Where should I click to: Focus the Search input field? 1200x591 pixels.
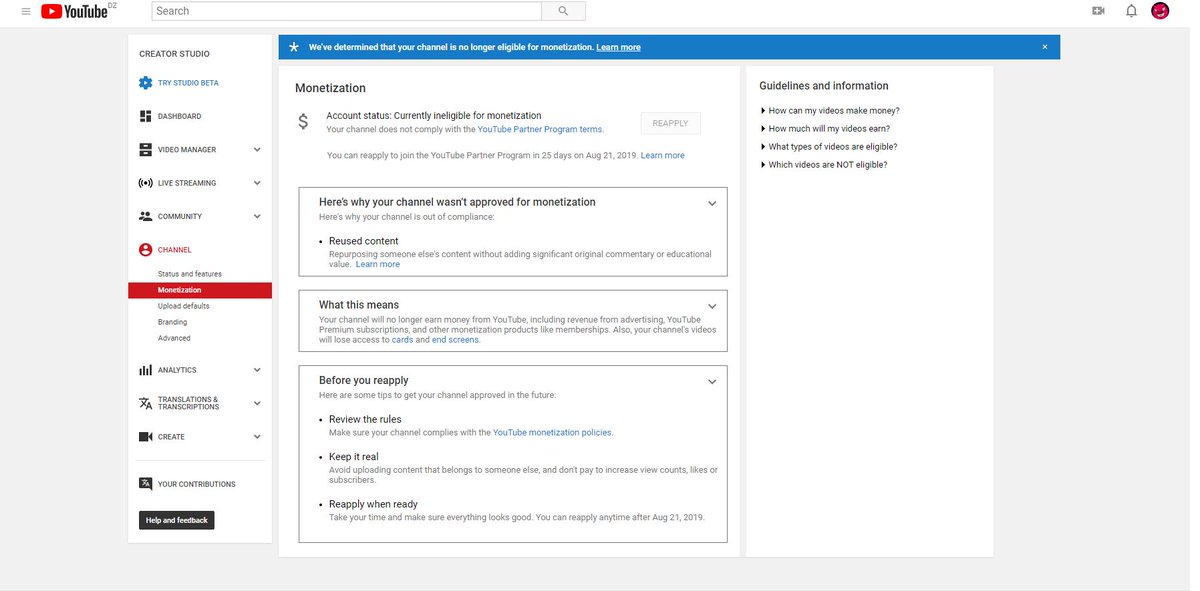tap(347, 11)
